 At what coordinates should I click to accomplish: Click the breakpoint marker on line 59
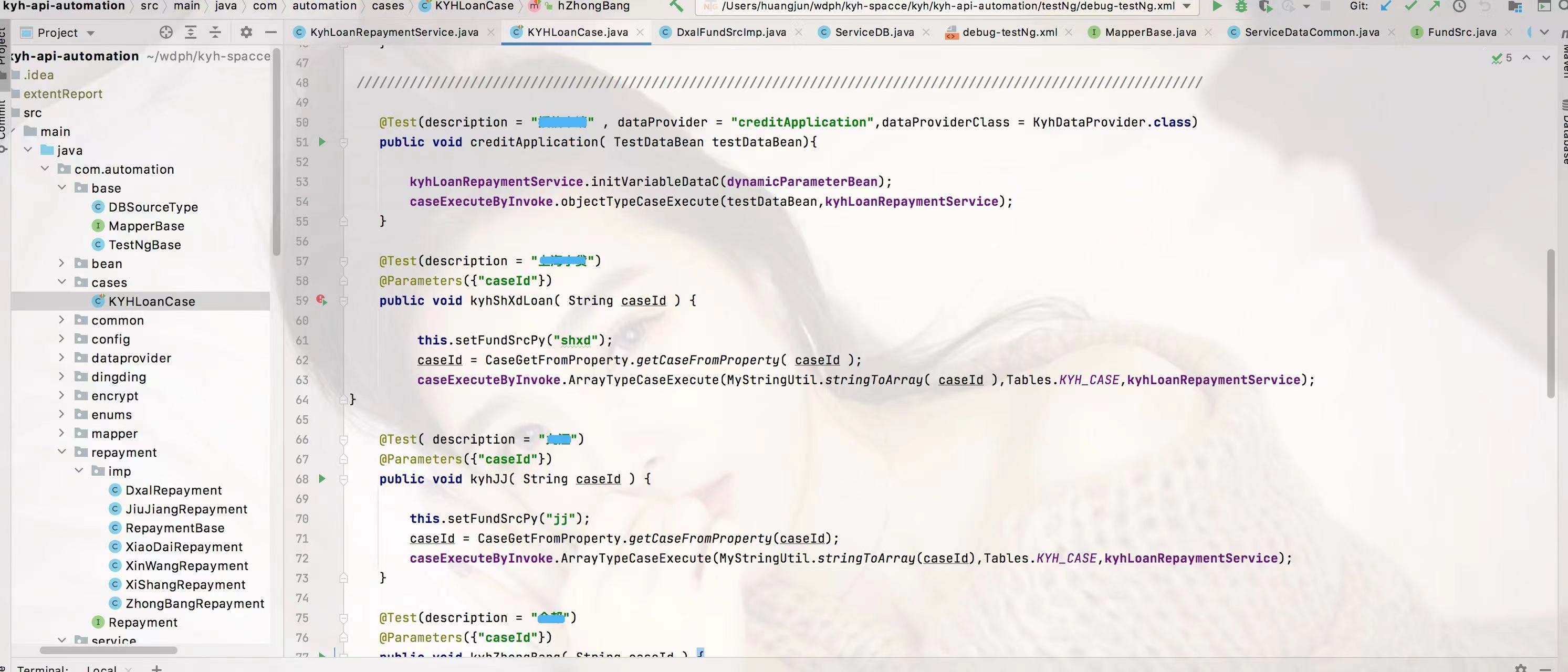pyautogui.click(x=321, y=300)
